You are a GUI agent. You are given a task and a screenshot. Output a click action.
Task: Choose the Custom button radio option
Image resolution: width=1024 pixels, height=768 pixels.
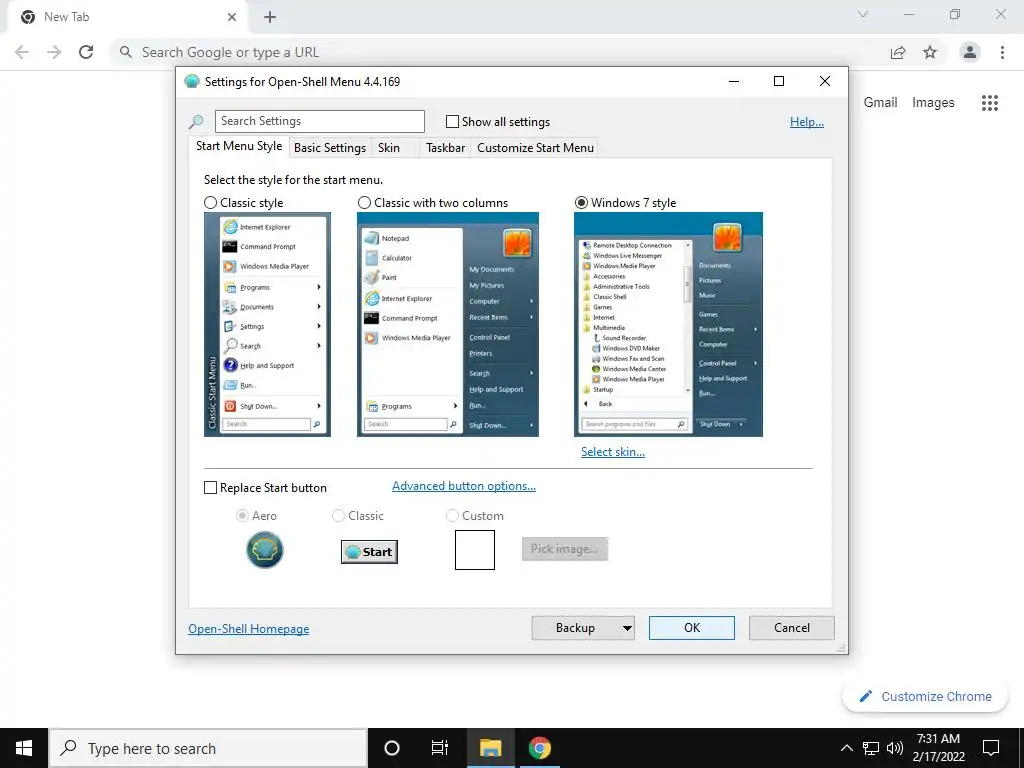(452, 516)
